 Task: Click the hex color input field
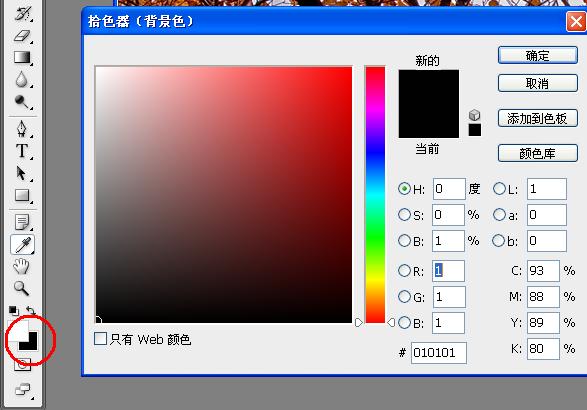click(439, 353)
